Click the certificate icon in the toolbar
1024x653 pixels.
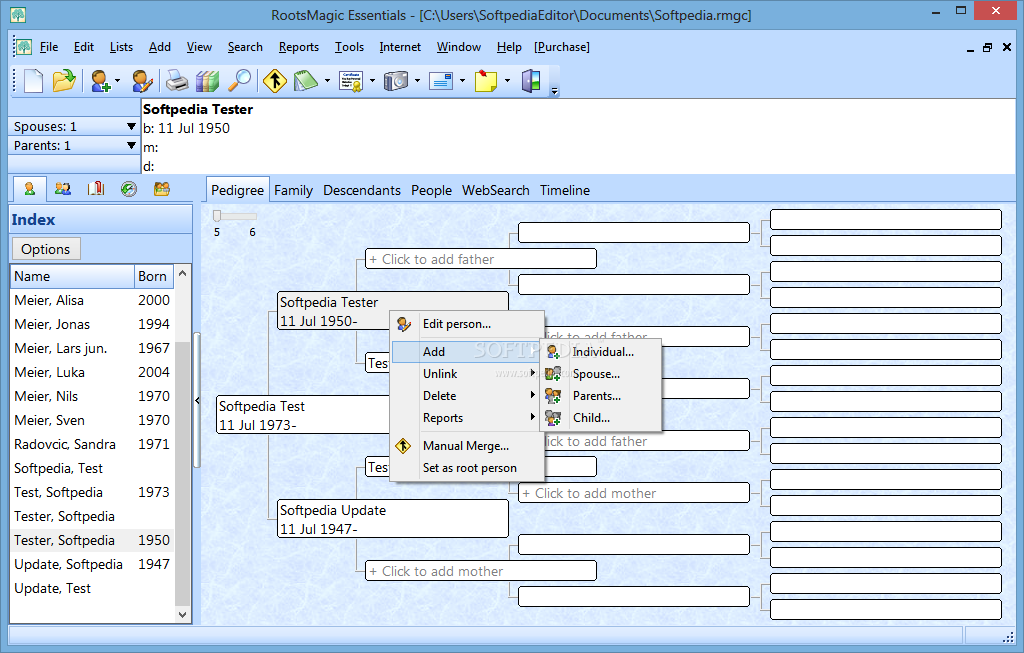pos(351,81)
